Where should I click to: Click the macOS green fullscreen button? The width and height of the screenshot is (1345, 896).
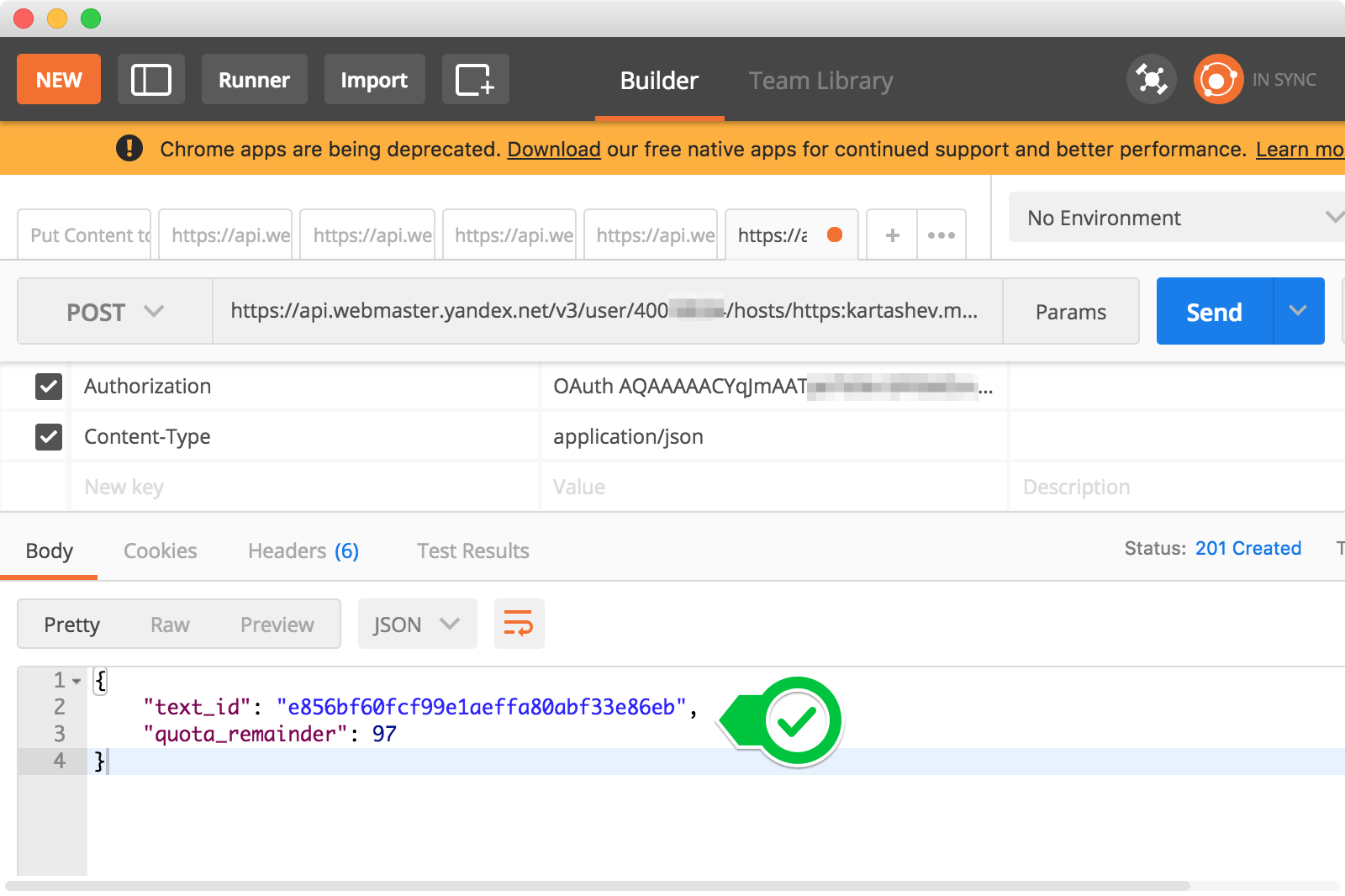(x=91, y=18)
